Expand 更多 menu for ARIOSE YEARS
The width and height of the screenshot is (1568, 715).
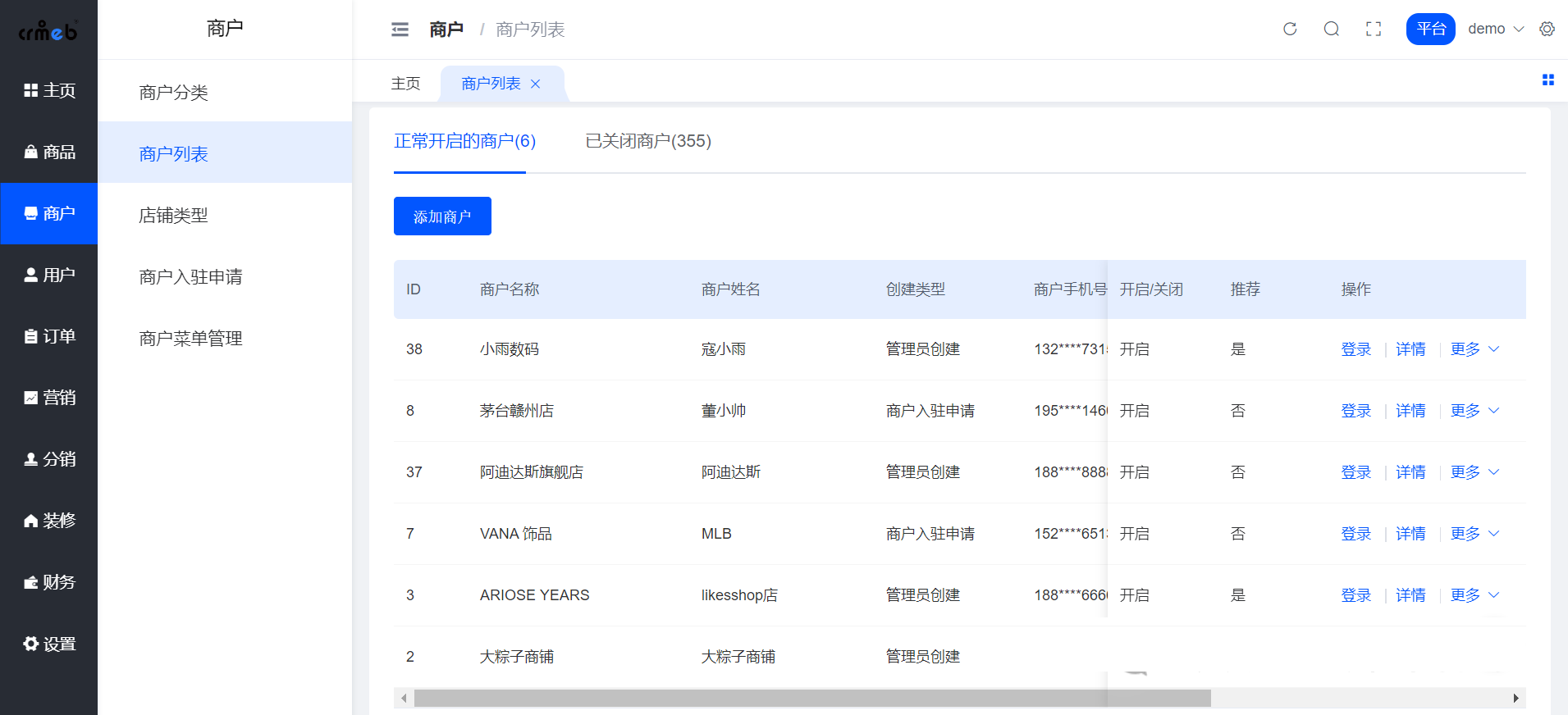coord(1474,595)
